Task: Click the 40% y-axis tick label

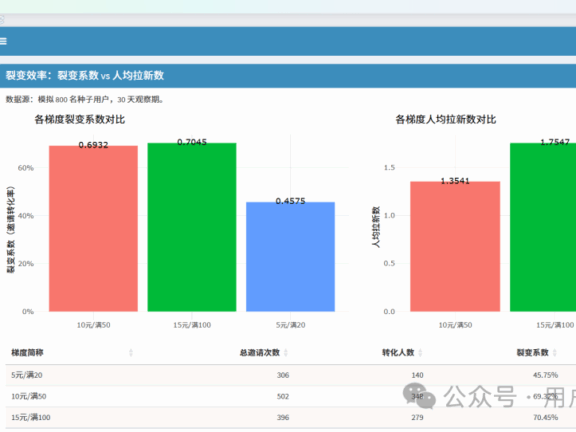Action: pyautogui.click(x=26, y=216)
